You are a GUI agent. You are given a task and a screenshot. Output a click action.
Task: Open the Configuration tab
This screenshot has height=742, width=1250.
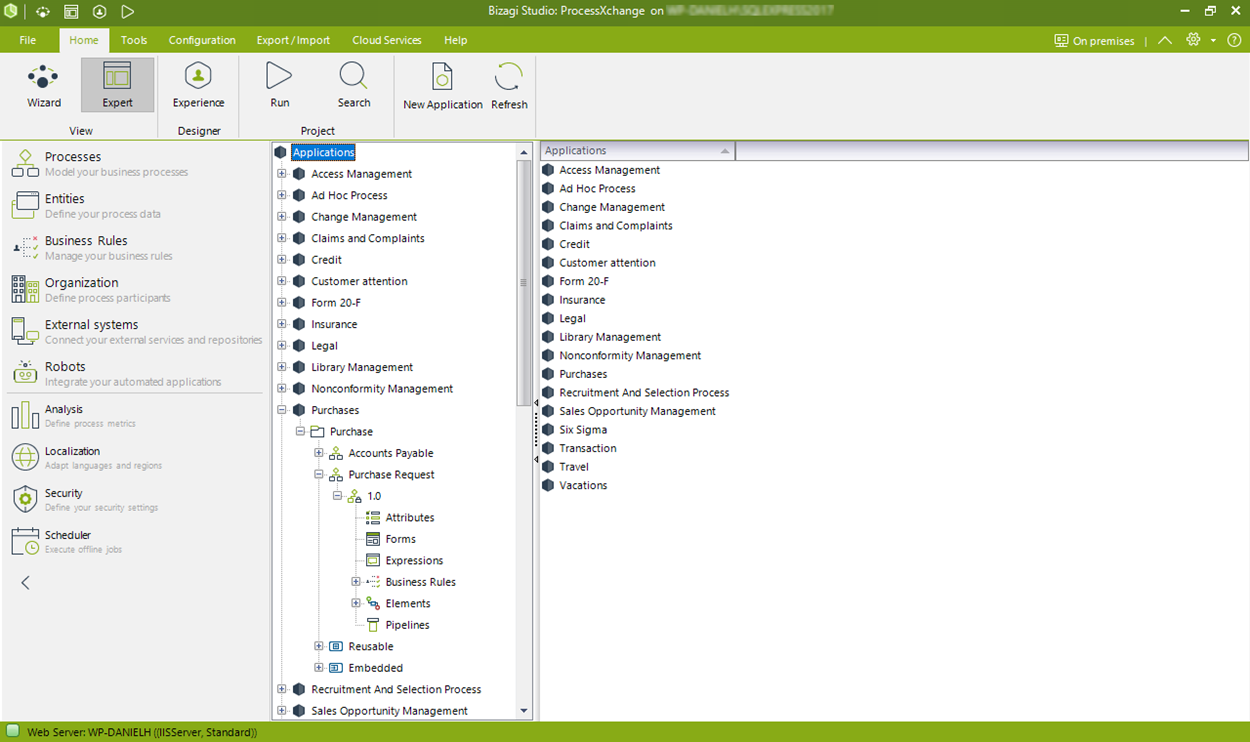point(202,40)
